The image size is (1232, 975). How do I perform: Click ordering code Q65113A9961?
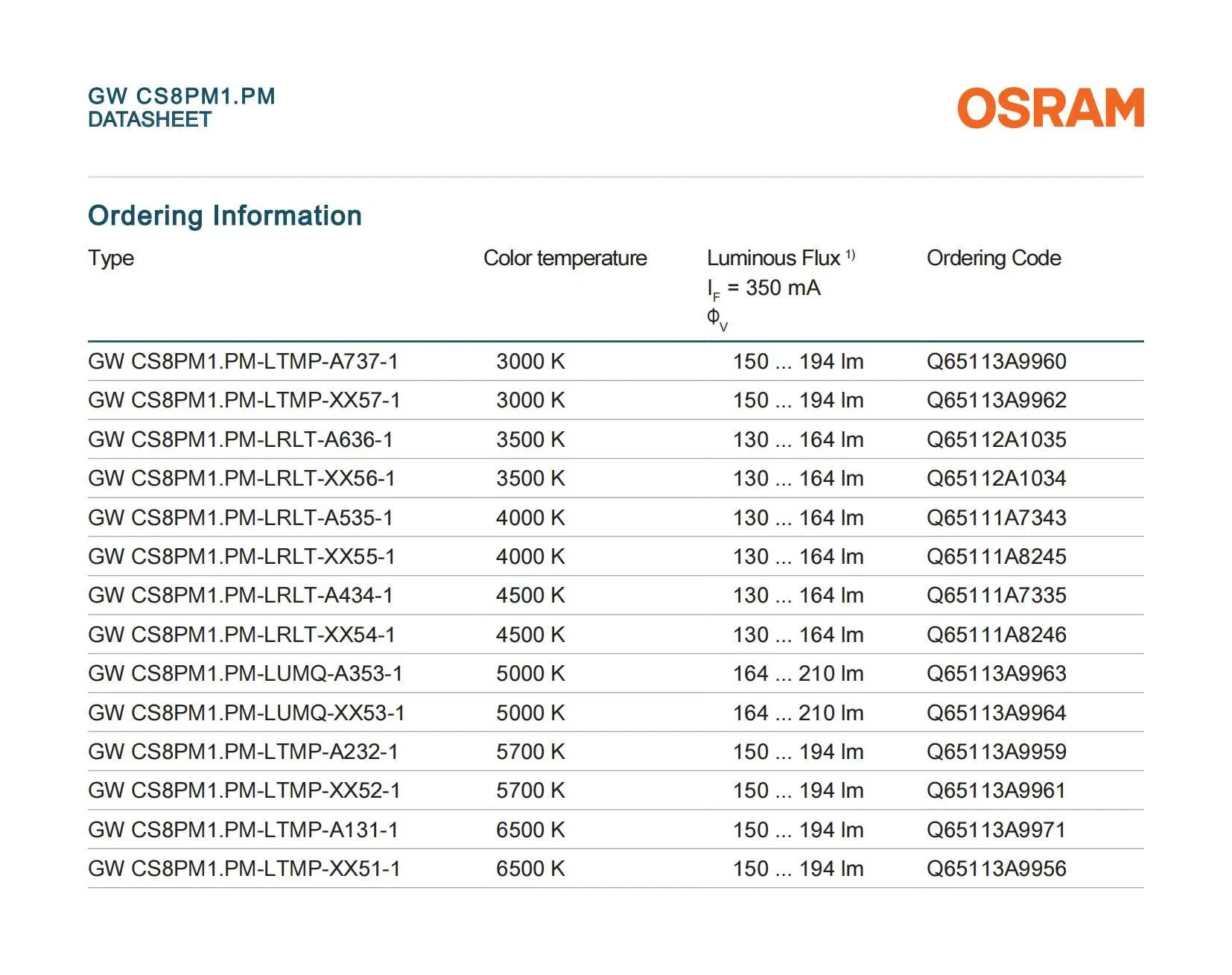click(996, 791)
